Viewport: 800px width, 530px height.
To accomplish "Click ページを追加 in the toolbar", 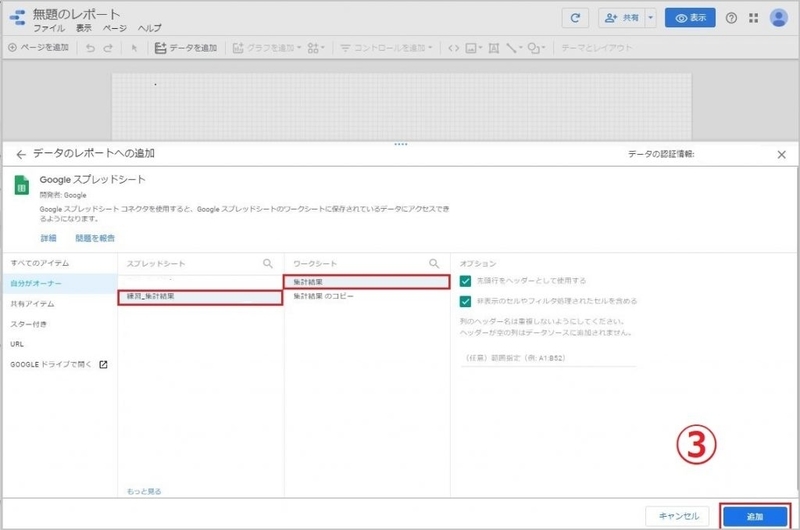I will click(38, 47).
